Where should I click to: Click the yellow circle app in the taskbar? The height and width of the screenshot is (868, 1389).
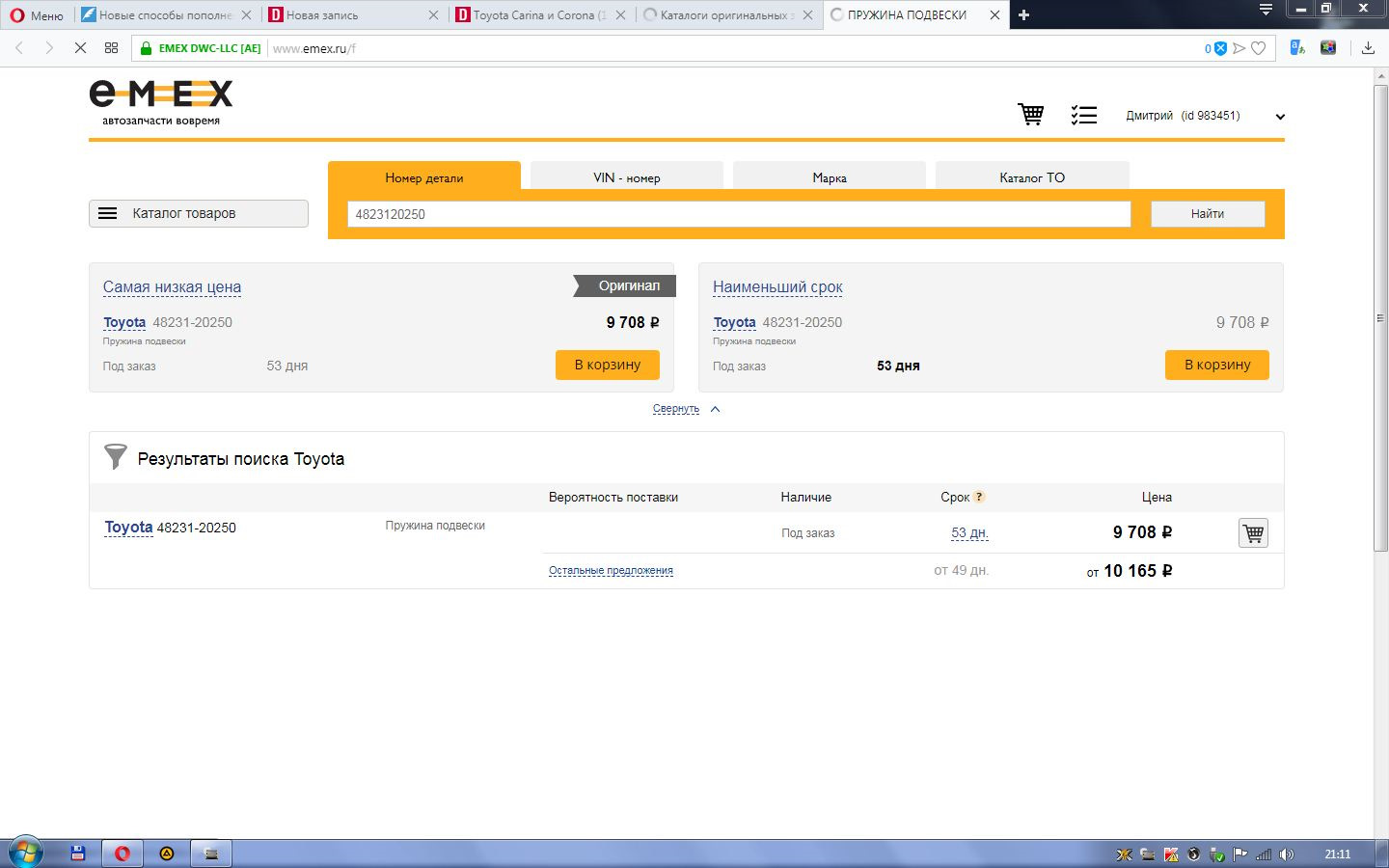click(167, 854)
